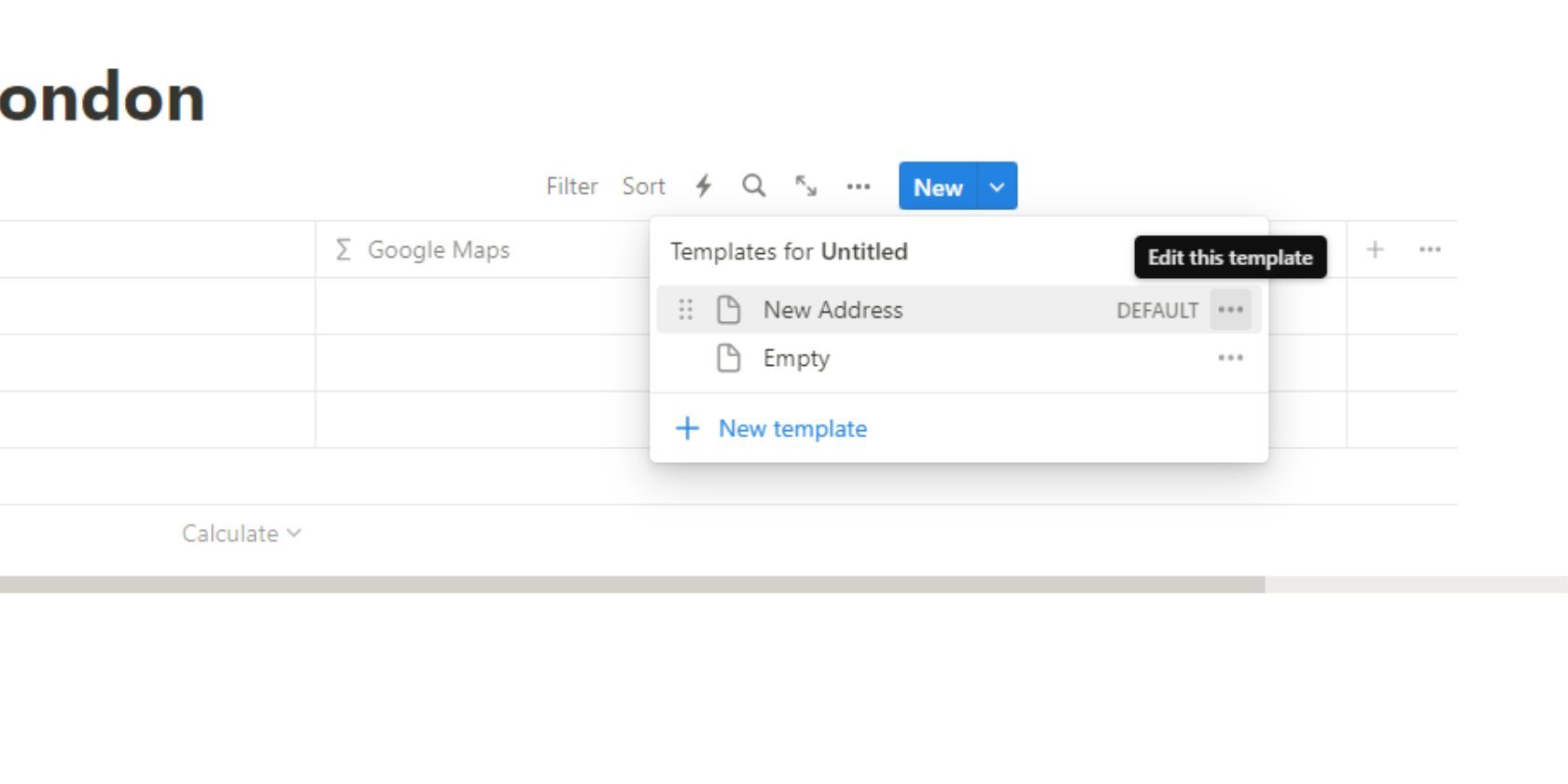
Task: Open the Empty template options dots
Action: coord(1230,358)
